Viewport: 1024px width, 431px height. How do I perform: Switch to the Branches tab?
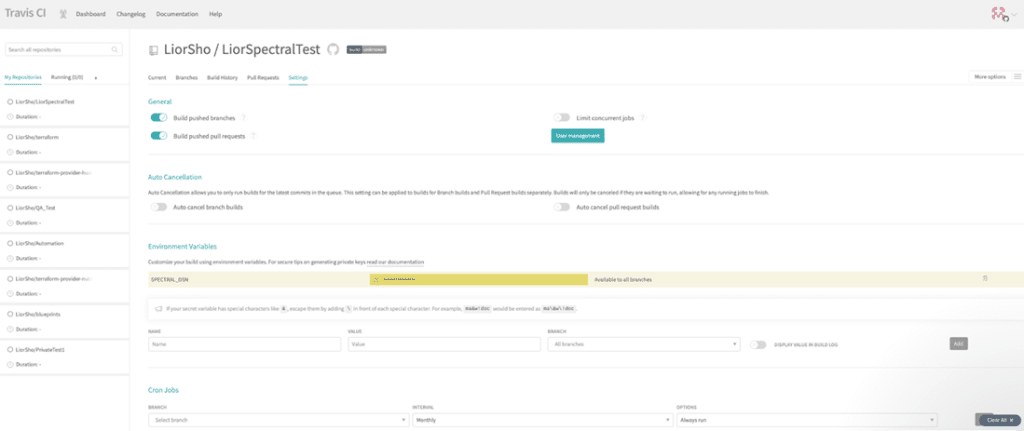coord(187,77)
